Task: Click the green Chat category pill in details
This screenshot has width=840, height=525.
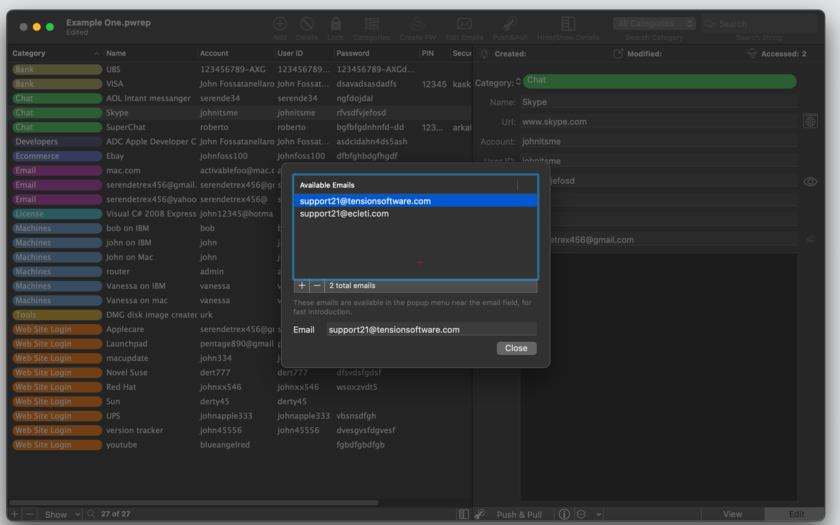Action: (x=659, y=81)
